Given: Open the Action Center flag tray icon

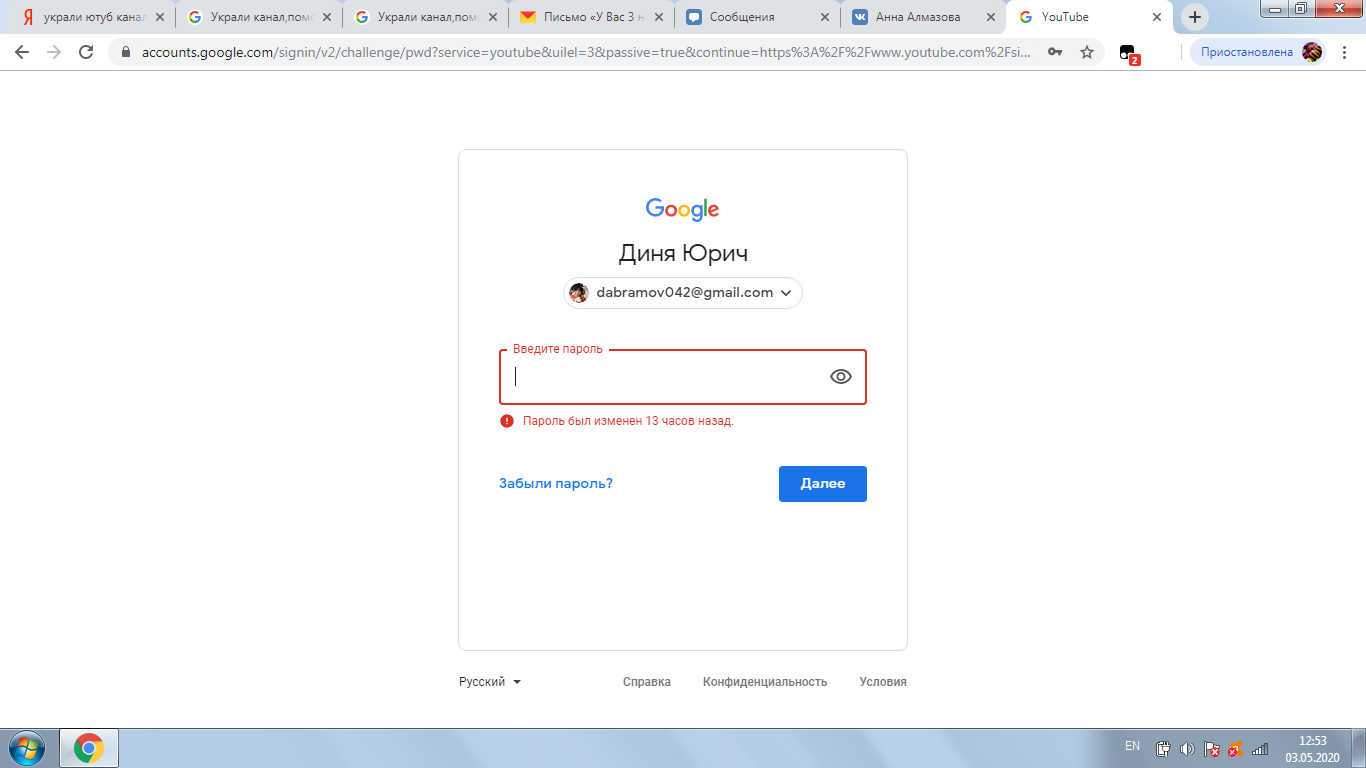Looking at the screenshot, I should pos(1211,748).
